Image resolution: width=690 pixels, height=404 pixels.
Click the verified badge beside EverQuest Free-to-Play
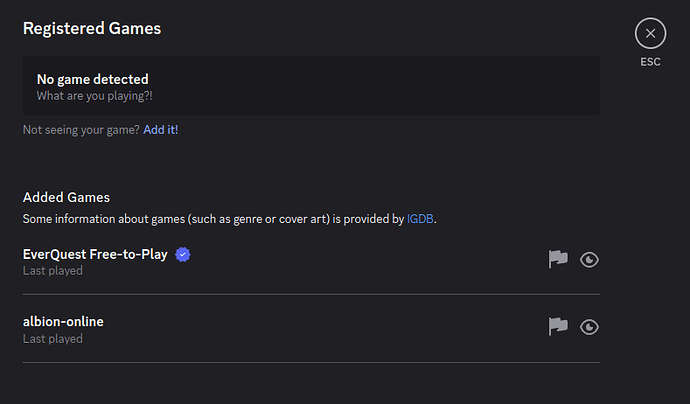click(x=183, y=254)
